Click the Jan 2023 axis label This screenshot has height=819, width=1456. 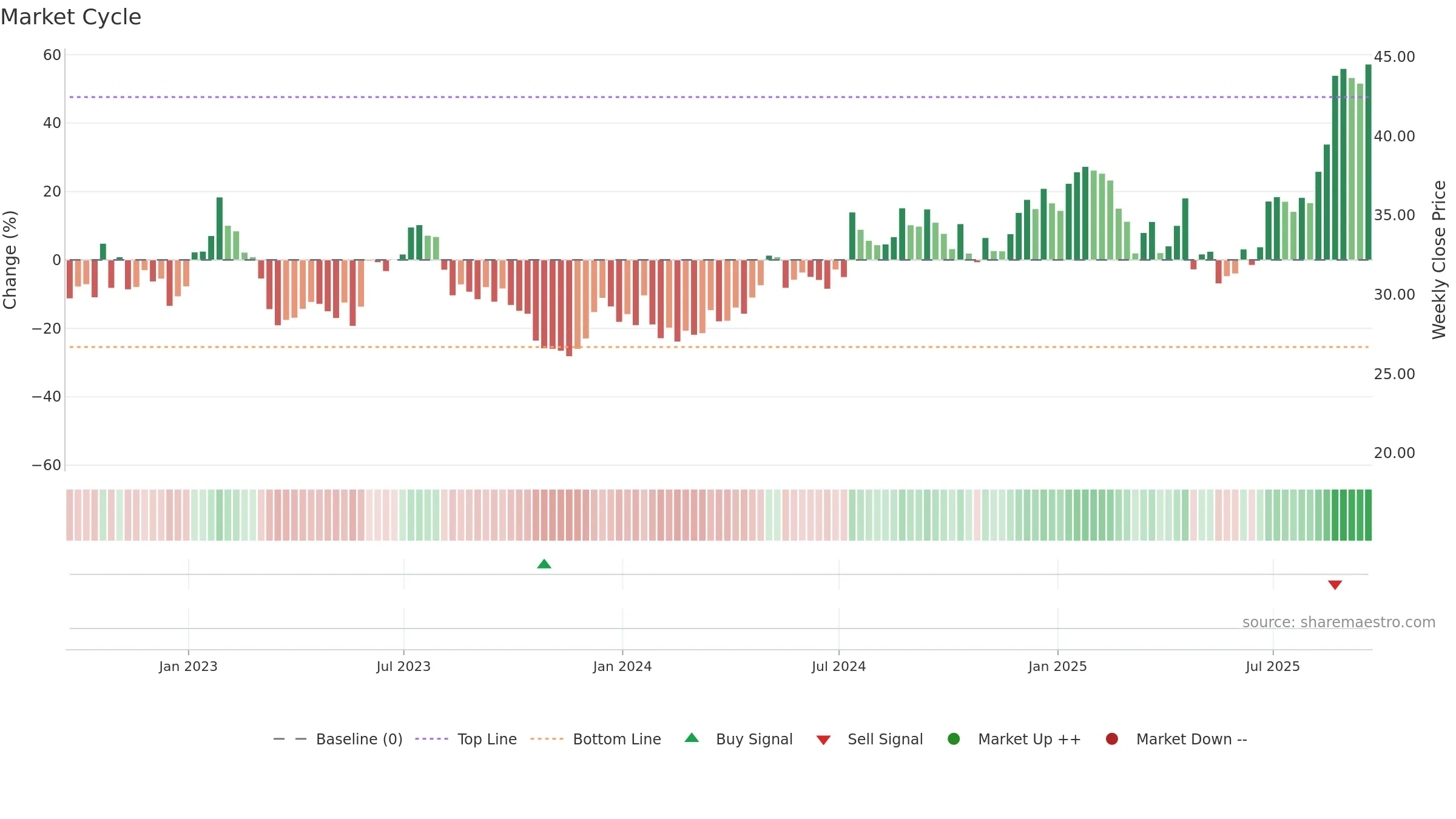tap(188, 667)
